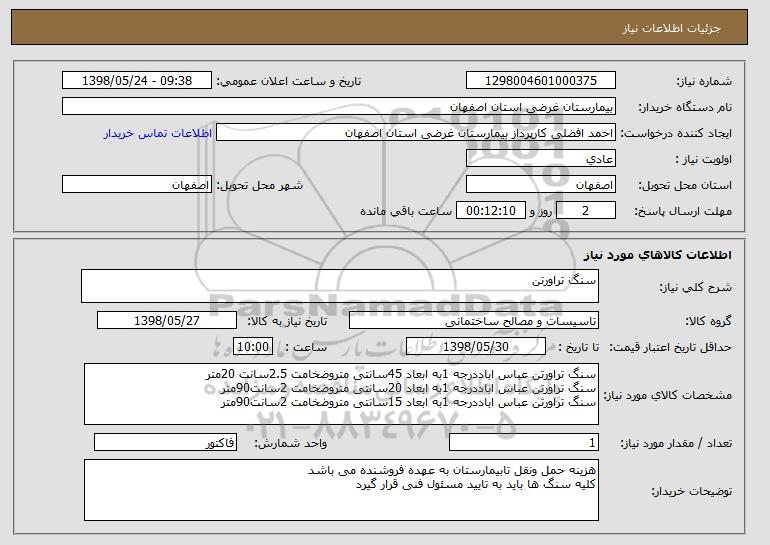Click the label حداقل تاریخ اعتبار قیمت

(x=671, y=347)
